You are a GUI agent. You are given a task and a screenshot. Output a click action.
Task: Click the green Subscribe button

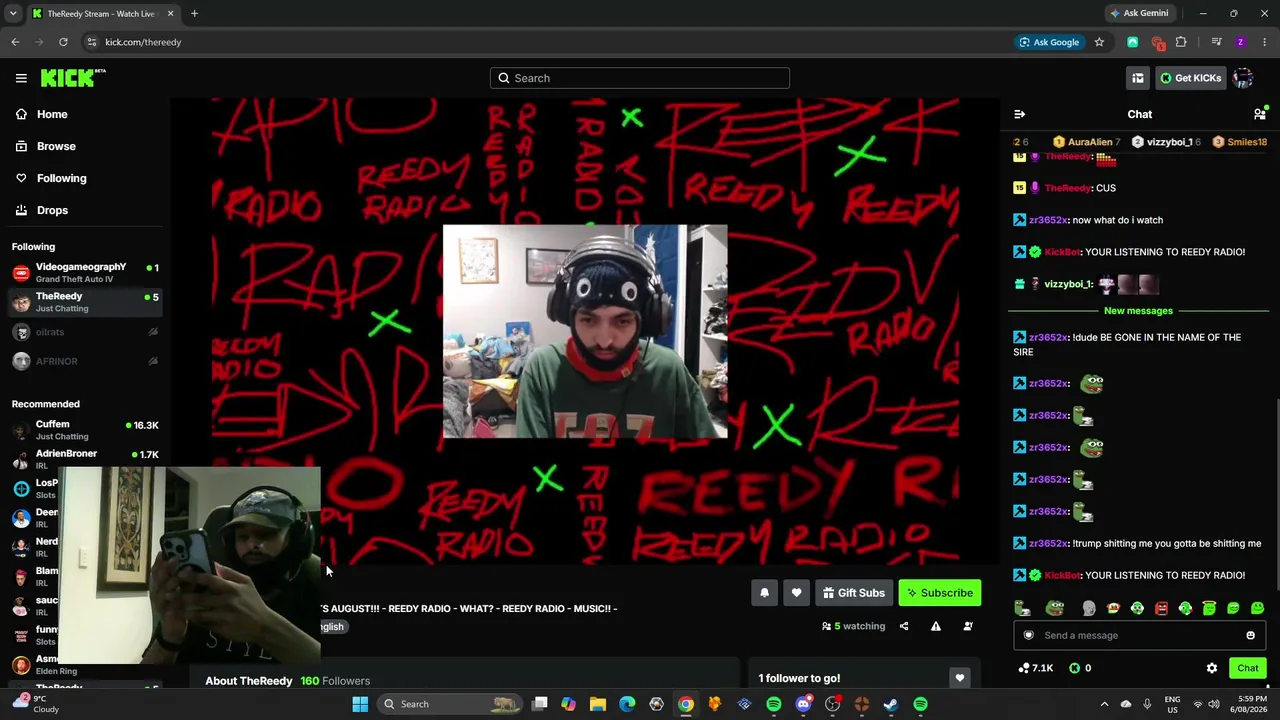940,593
